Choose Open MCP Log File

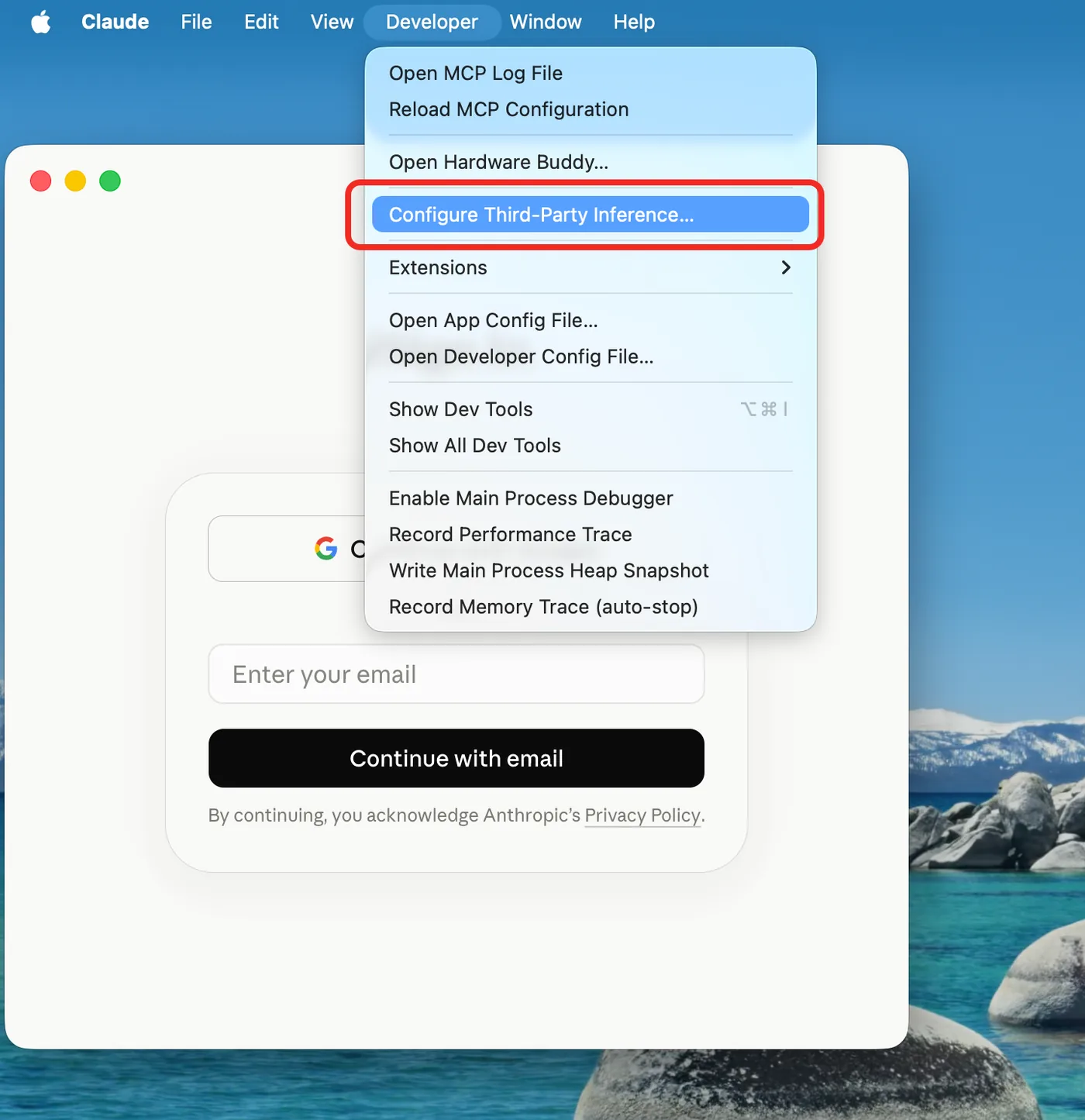(591, 73)
